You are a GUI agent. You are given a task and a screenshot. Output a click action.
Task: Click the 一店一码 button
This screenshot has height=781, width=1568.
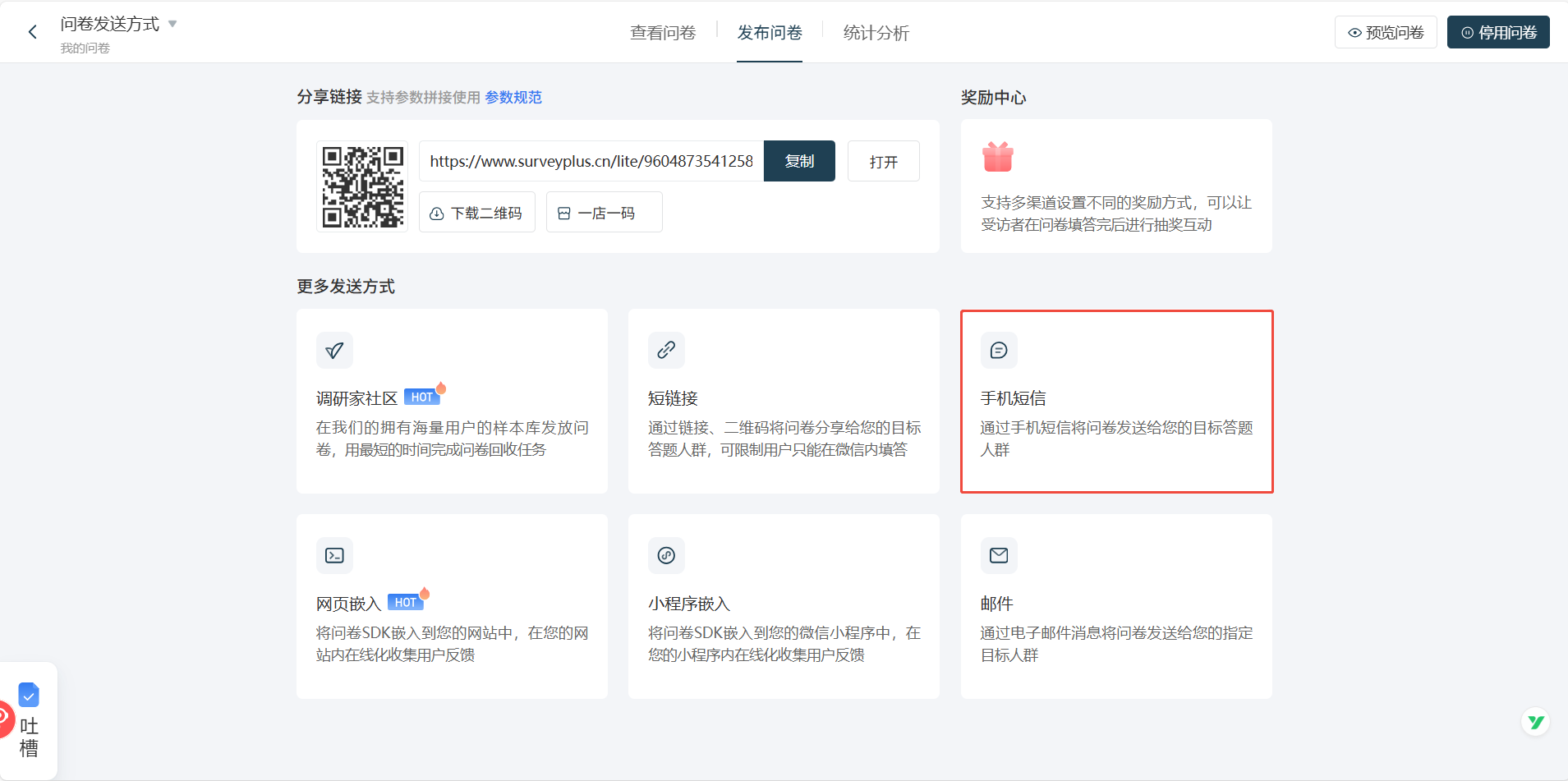603,212
